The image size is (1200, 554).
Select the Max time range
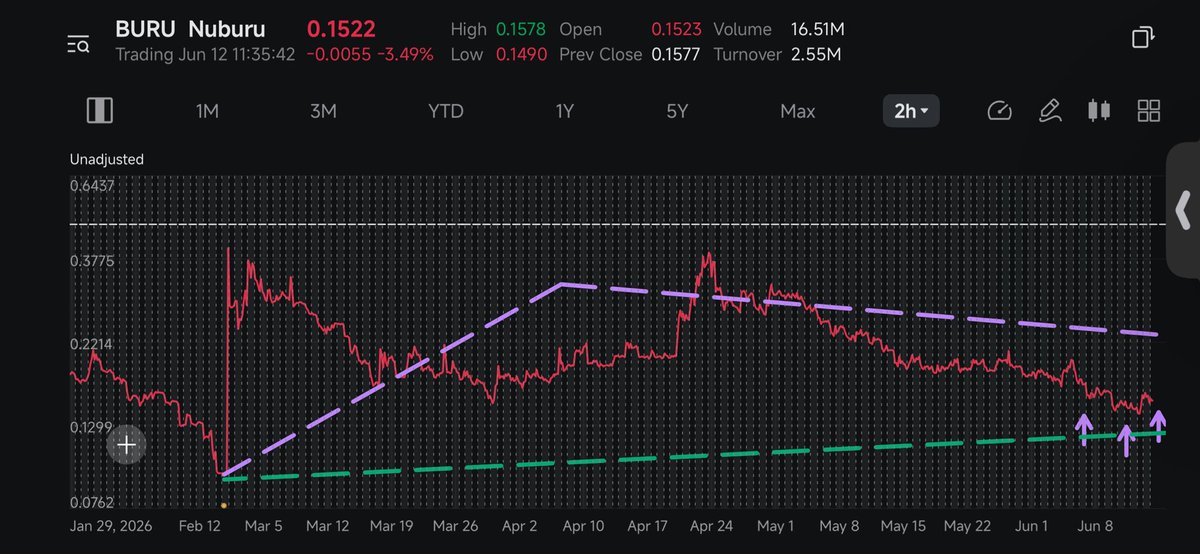point(798,111)
